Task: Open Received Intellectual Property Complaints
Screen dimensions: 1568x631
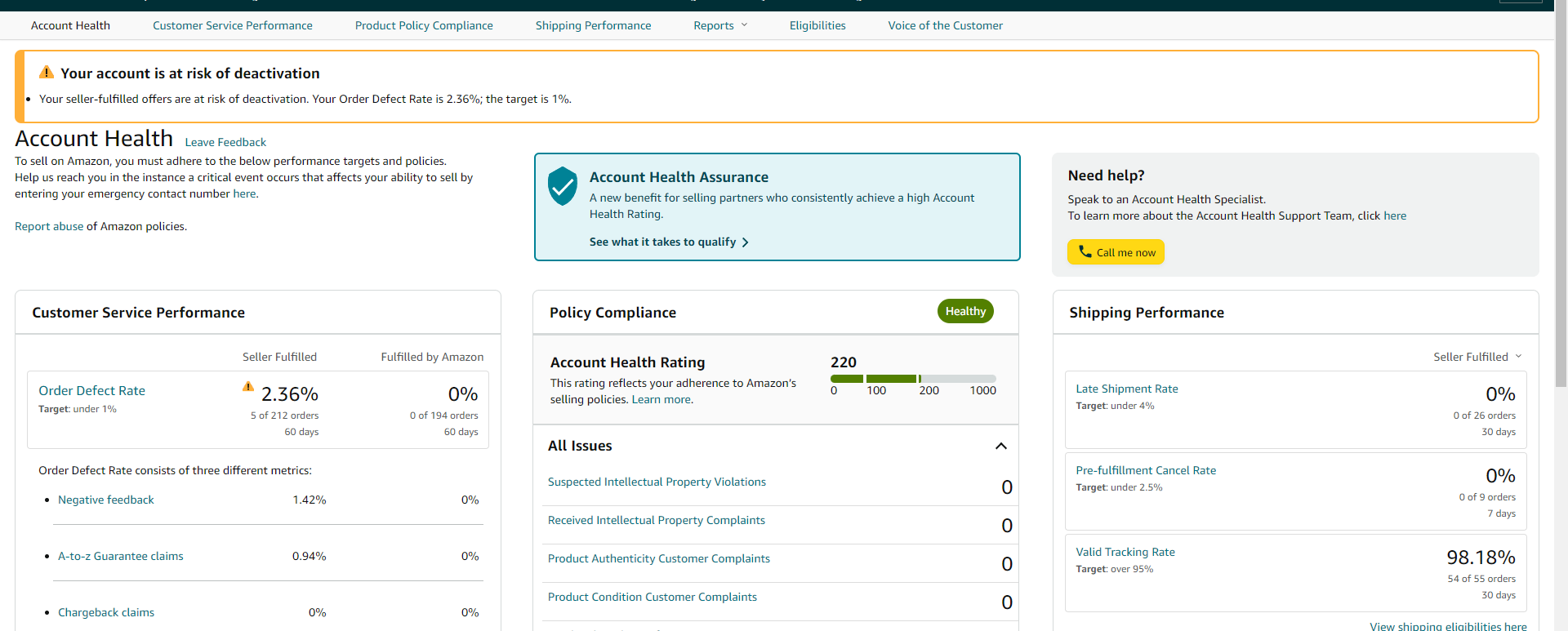Action: [x=657, y=520]
